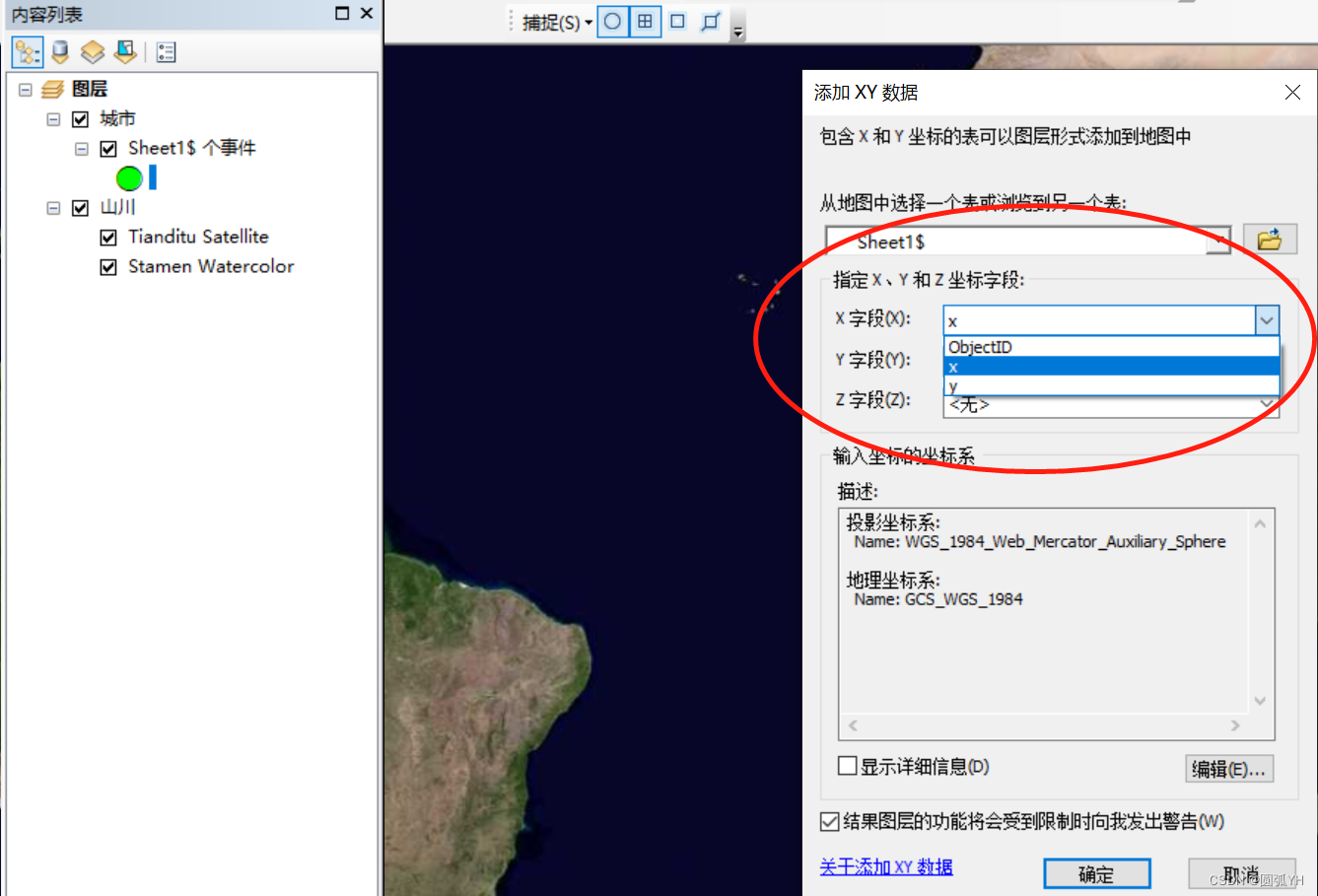
Task: Uncheck the result layer warning option
Action: (828, 821)
